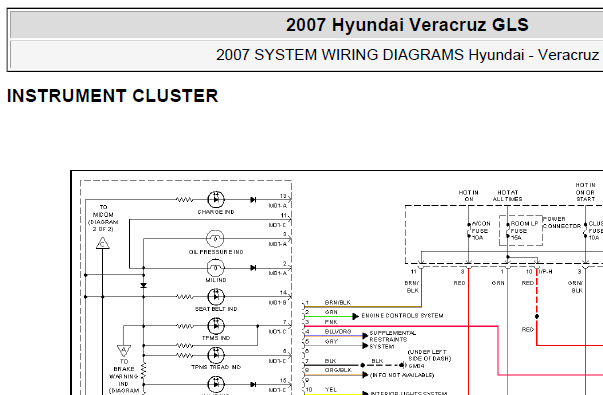The width and height of the screenshot is (603, 395).
Task: Click the 'ROOM LP FUSE 15A' label
Action: tap(524, 231)
